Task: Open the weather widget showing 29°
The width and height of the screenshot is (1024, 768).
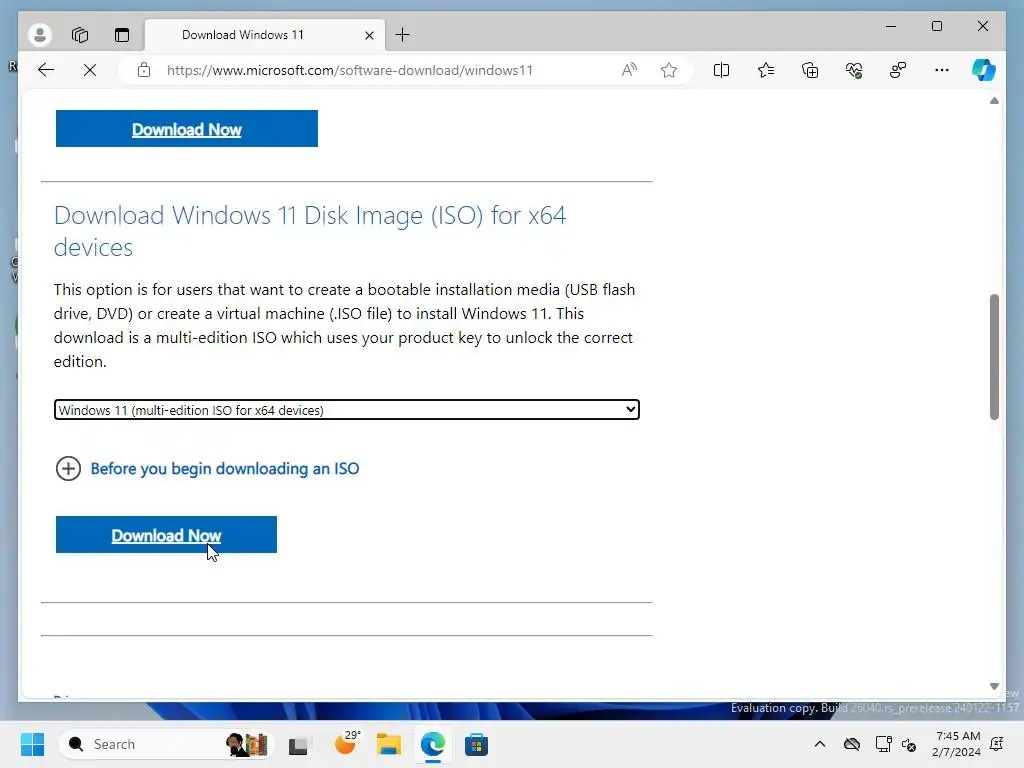Action: click(346, 743)
